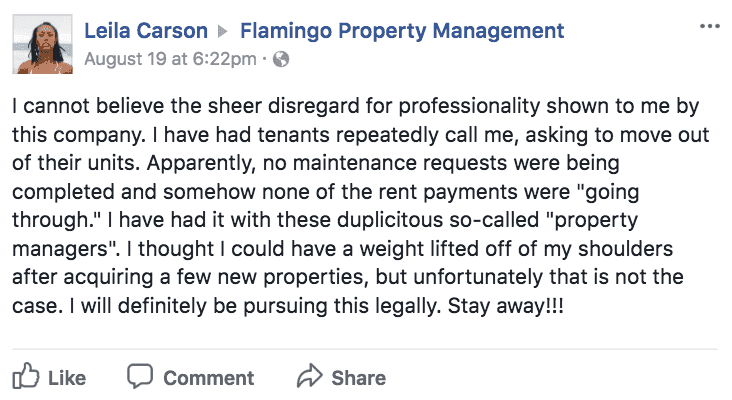Viewport: 732px width, 400px height.
Task: Open Leila Carson's profile name link
Action: coord(146,31)
